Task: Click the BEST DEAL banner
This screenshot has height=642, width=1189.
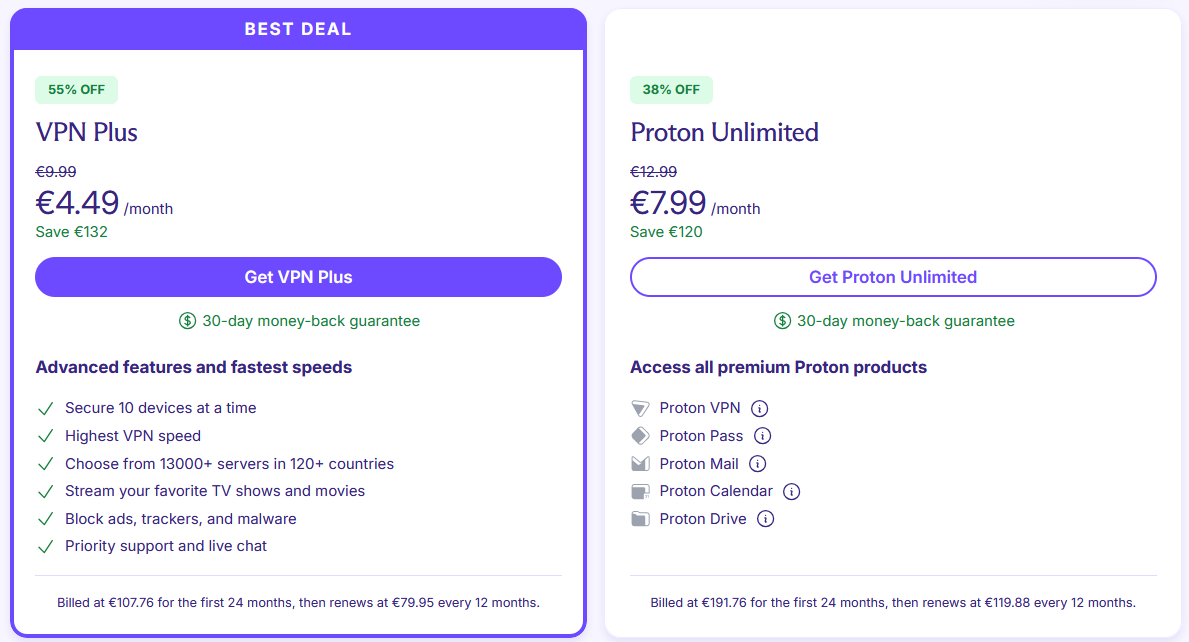Action: tap(298, 30)
